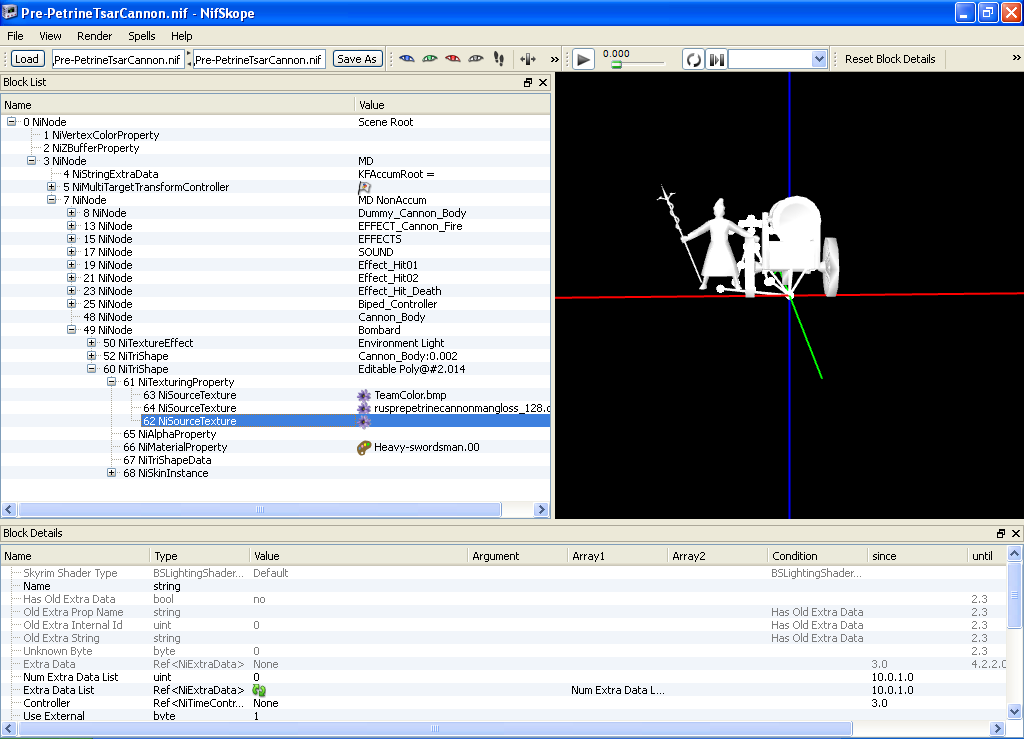Toggle animation loop button
The height and width of the screenshot is (739, 1024).
694,59
